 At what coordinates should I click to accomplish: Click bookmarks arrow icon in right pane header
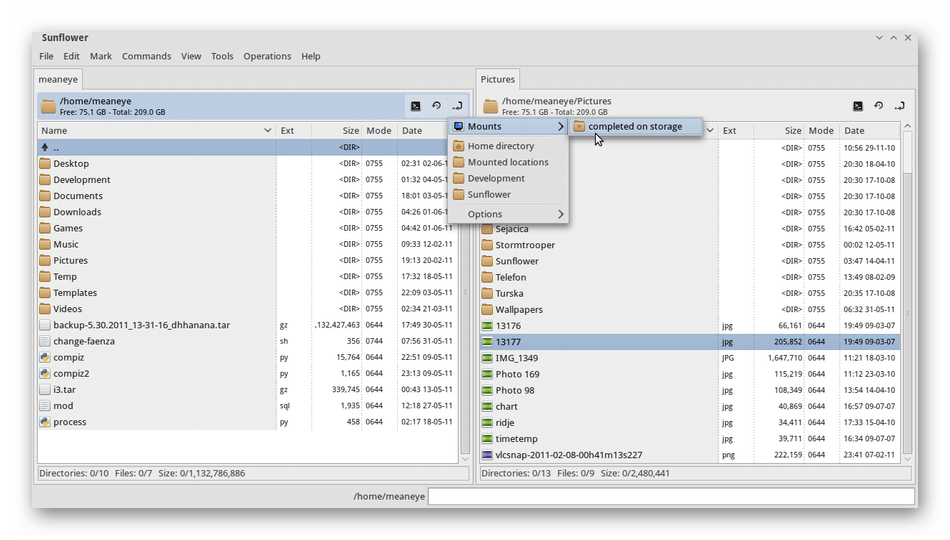899,106
